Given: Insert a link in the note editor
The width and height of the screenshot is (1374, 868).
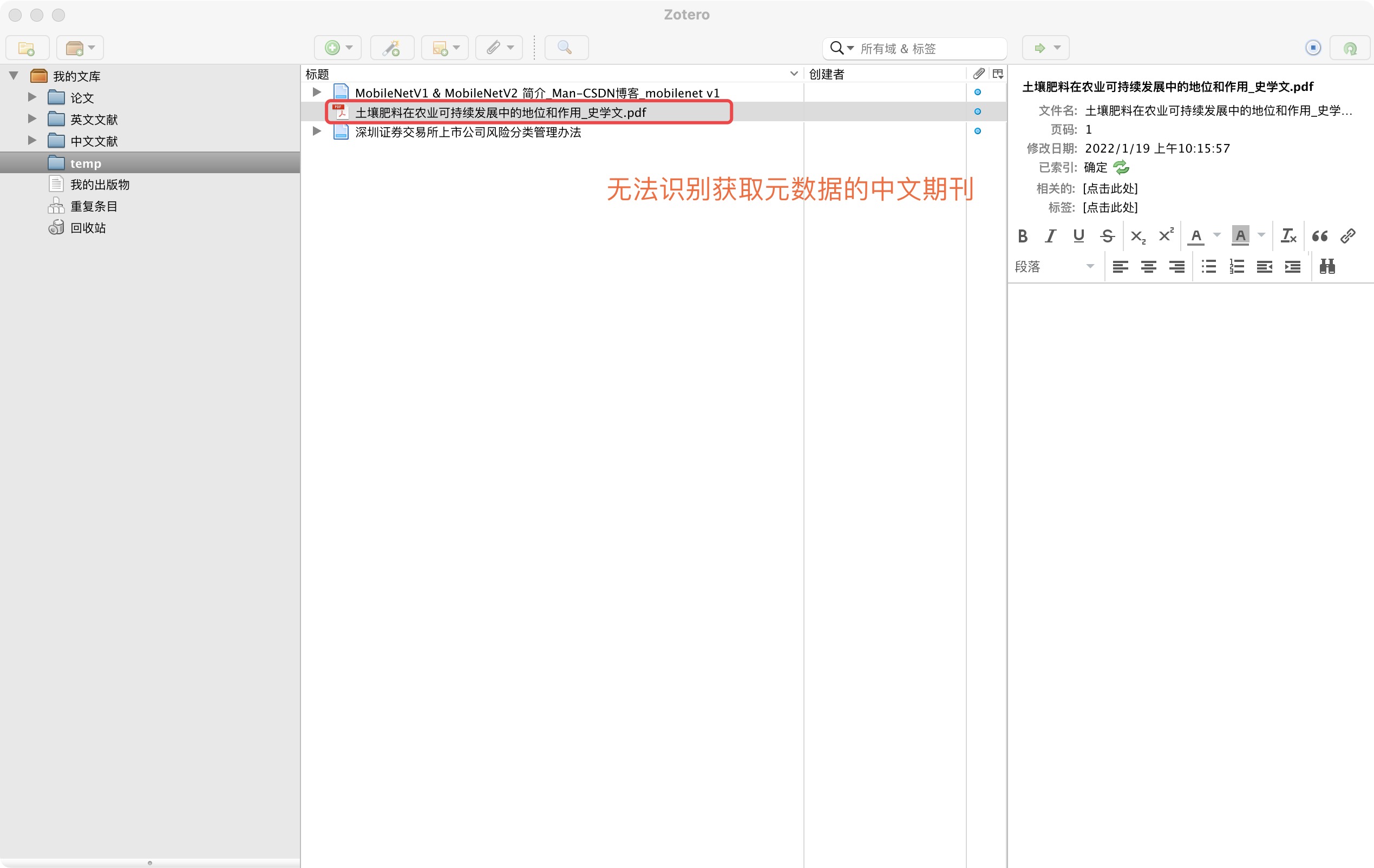Looking at the screenshot, I should pos(1348,235).
